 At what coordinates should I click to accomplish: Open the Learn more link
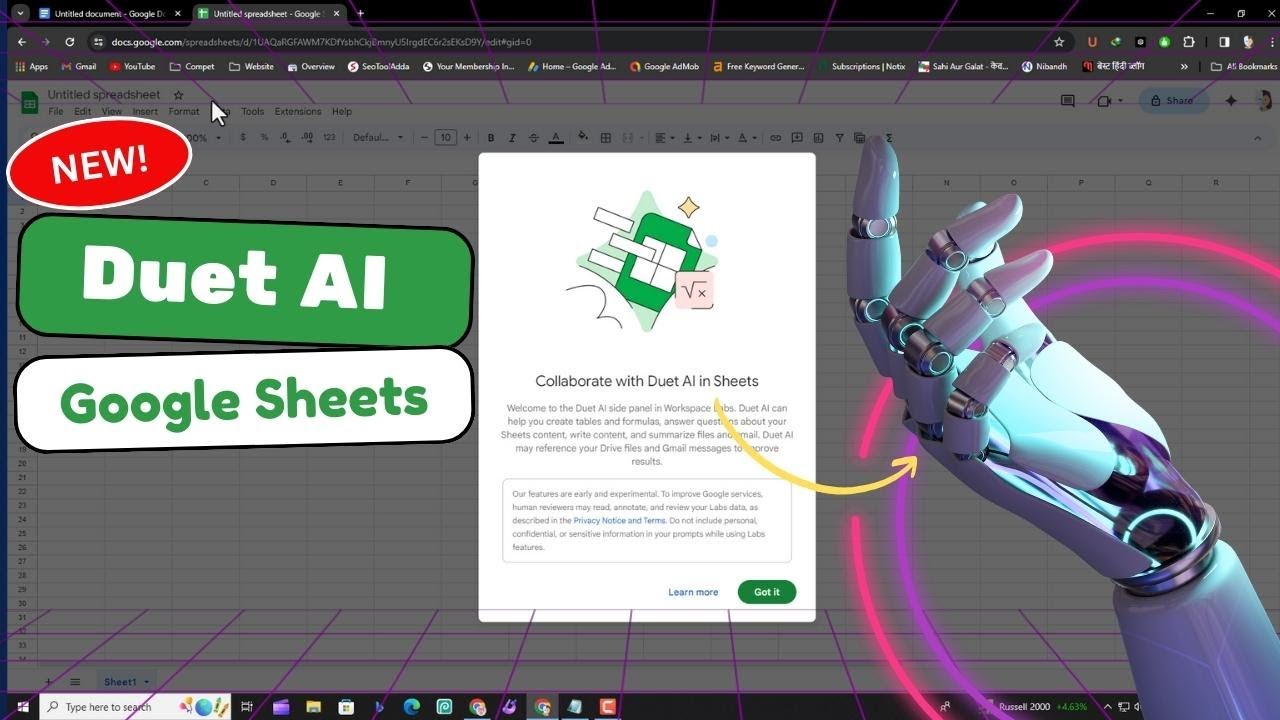[693, 592]
